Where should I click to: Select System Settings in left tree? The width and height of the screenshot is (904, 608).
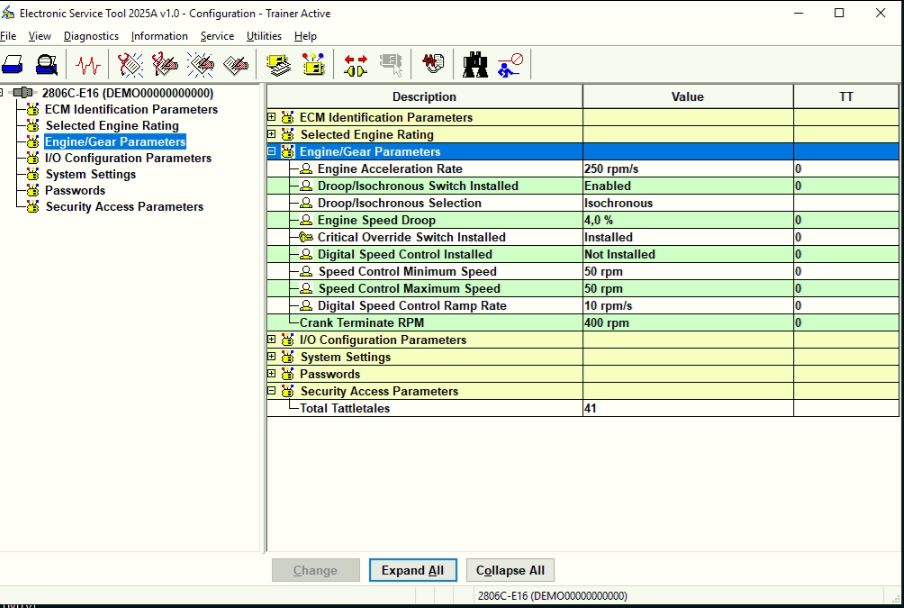click(90, 174)
